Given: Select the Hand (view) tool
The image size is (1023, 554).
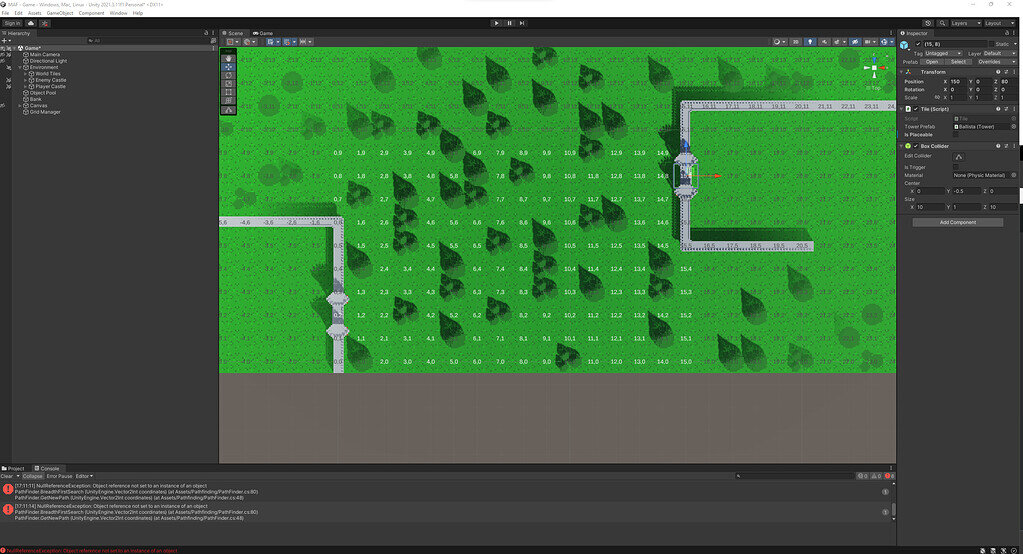Looking at the screenshot, I should (x=228, y=59).
